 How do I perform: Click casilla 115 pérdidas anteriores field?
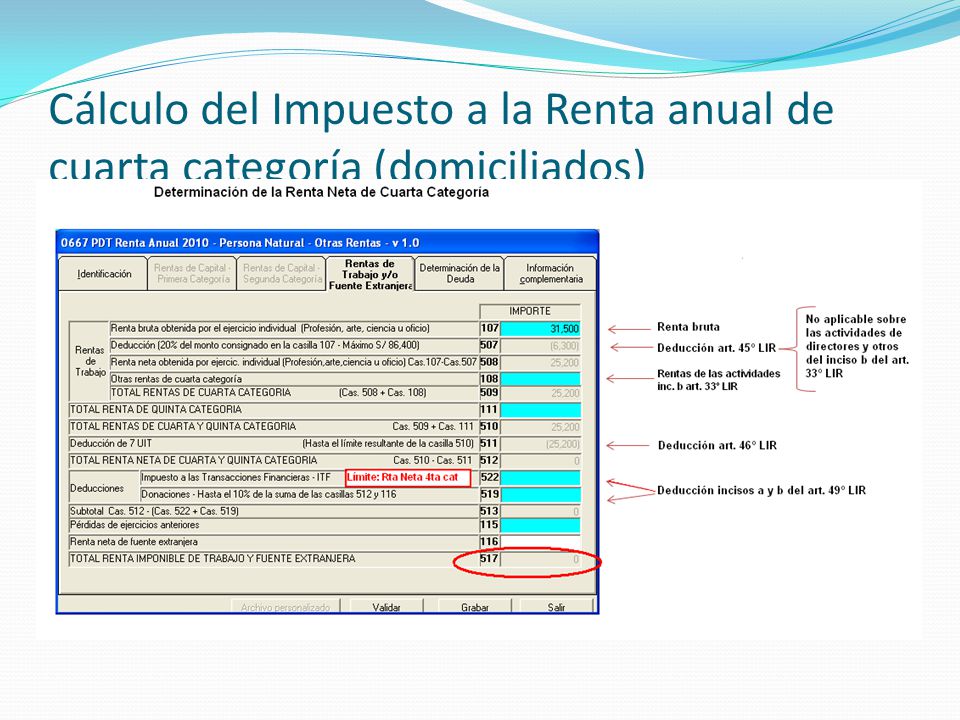point(540,525)
